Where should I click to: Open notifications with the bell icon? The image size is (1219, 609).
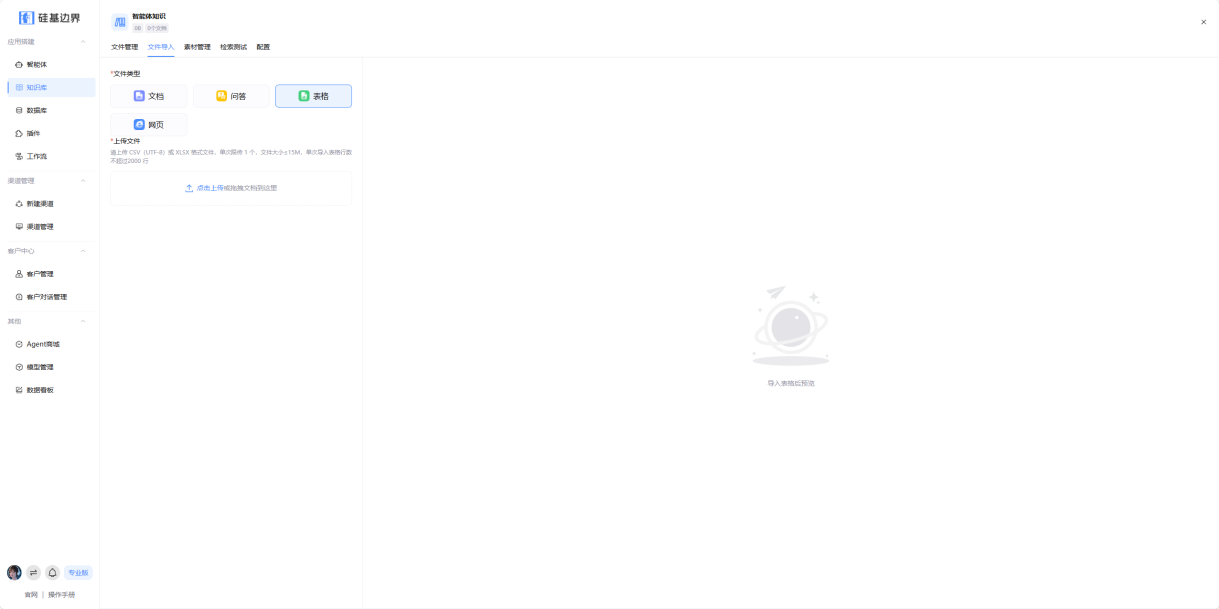click(x=52, y=573)
